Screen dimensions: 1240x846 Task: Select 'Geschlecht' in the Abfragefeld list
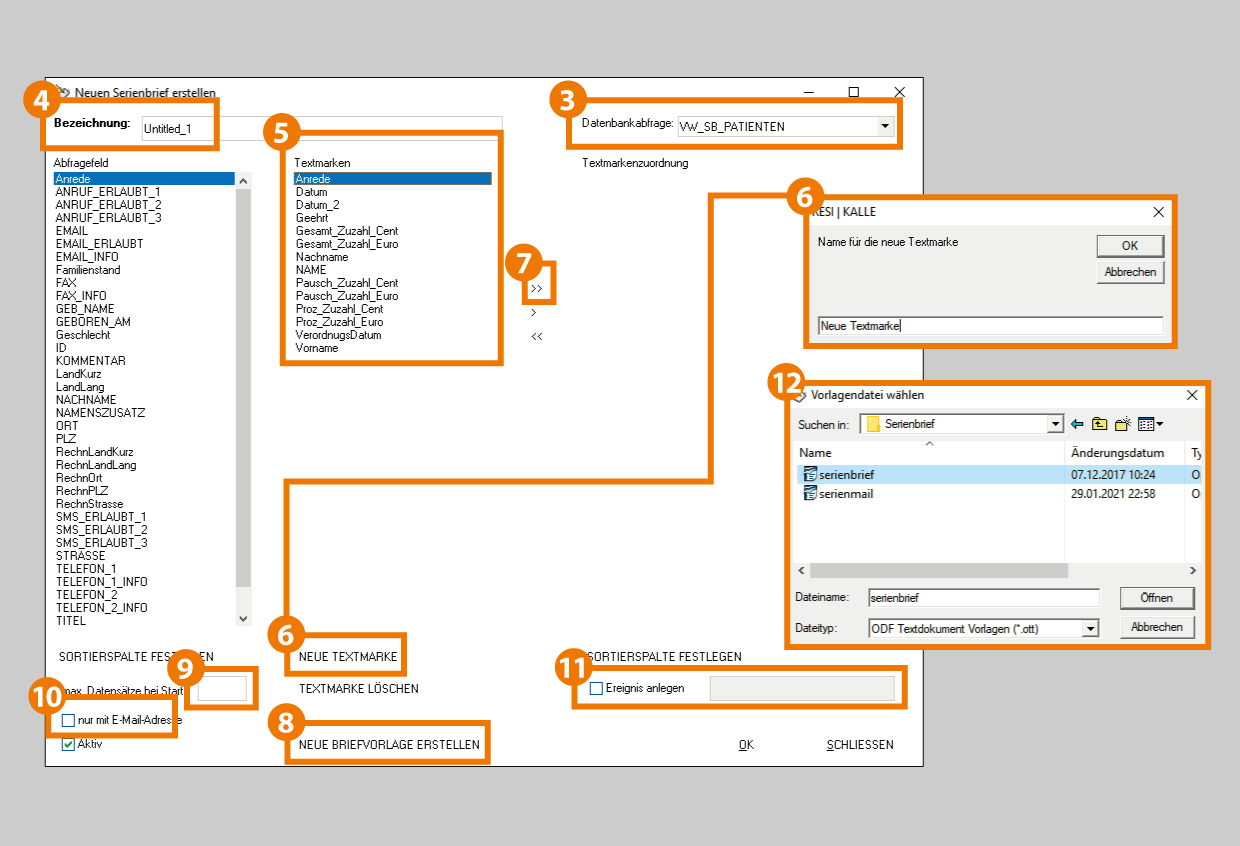(x=83, y=335)
